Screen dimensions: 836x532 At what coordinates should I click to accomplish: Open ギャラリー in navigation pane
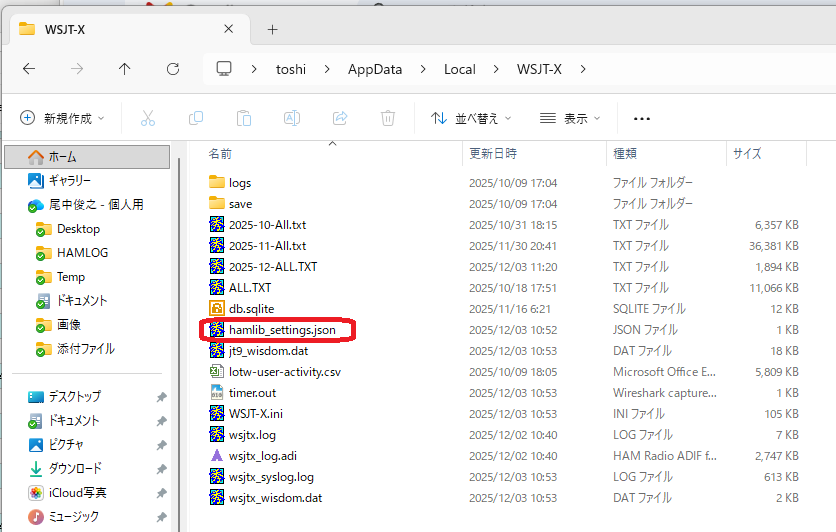[x=69, y=181]
